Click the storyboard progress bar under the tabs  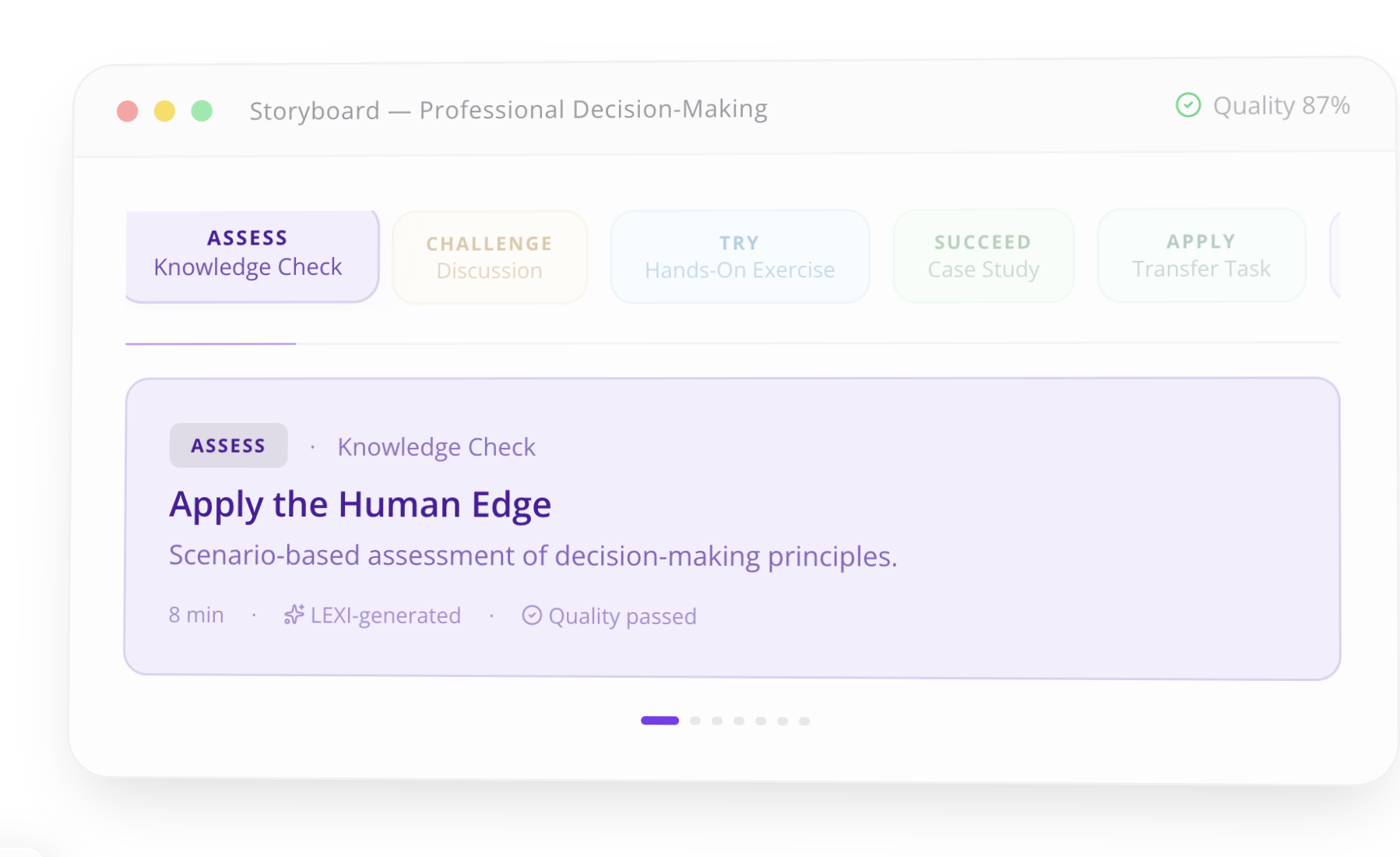(x=732, y=343)
